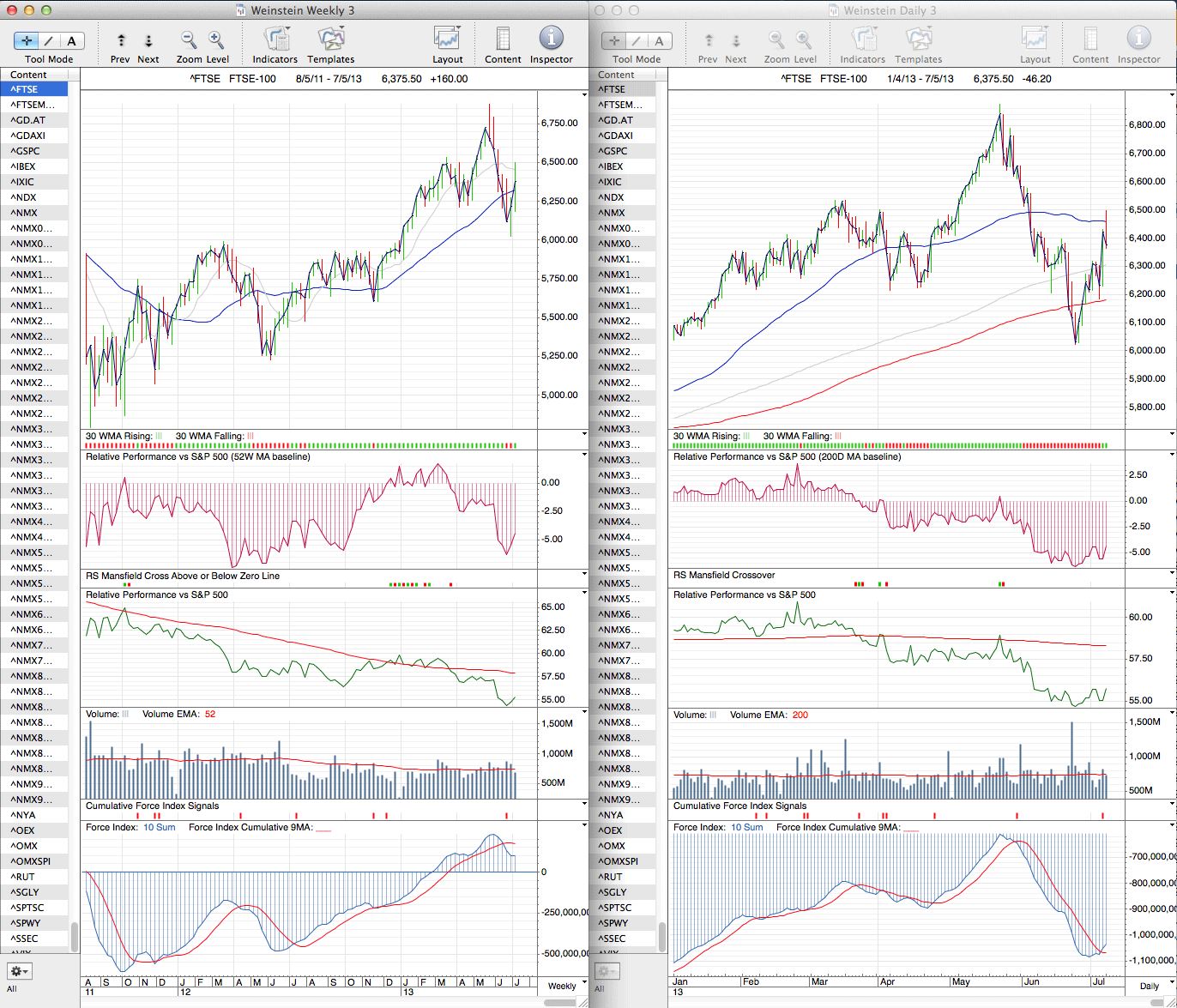Select the crosshair tool mode in Weekly window
The height and width of the screenshot is (1008, 1177).
pyautogui.click(x=27, y=40)
